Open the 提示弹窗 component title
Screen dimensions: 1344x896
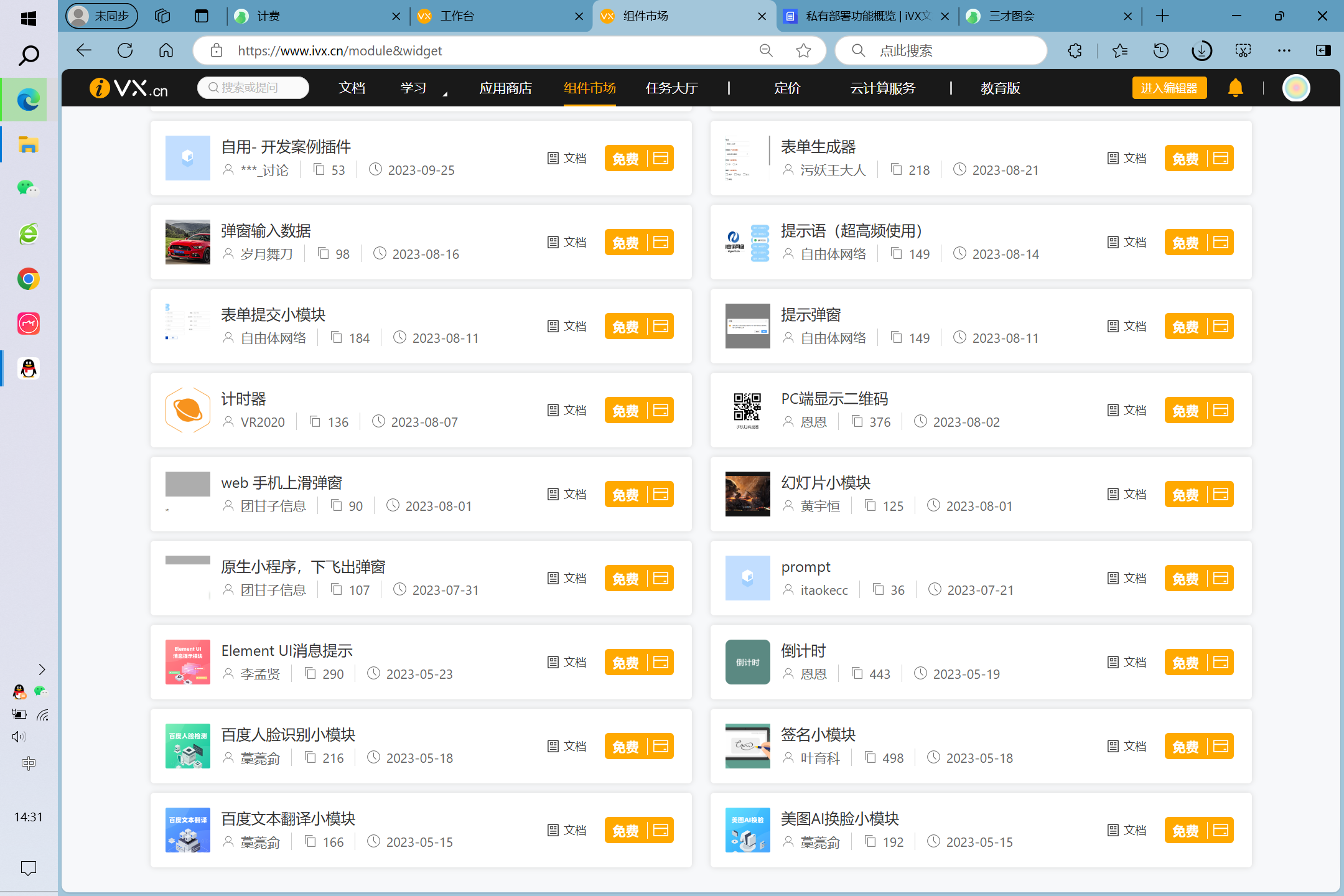[811, 315]
